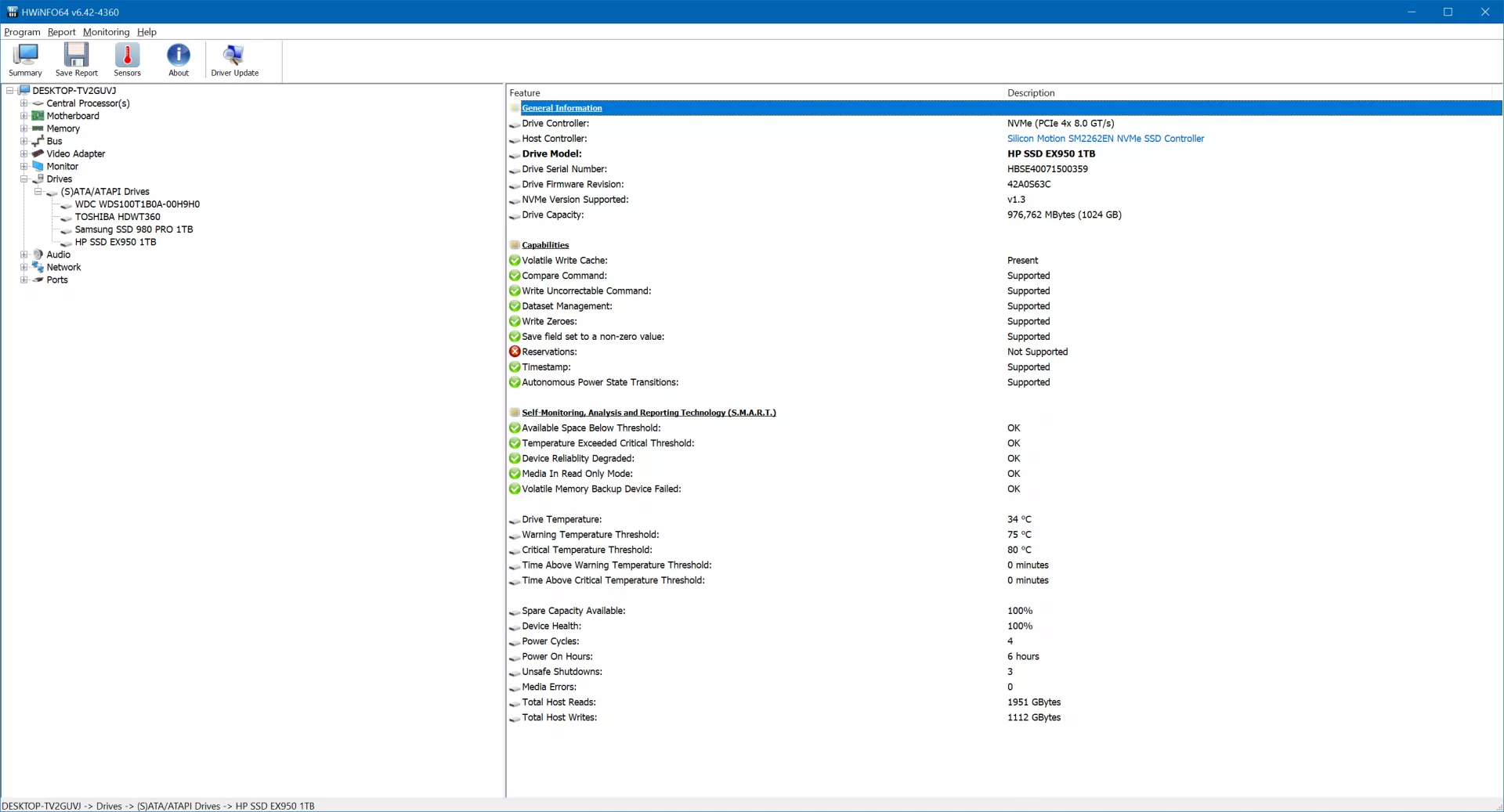Screen dimensions: 1504x812
Task: Click the Drives icon in tree
Action: pos(38,179)
